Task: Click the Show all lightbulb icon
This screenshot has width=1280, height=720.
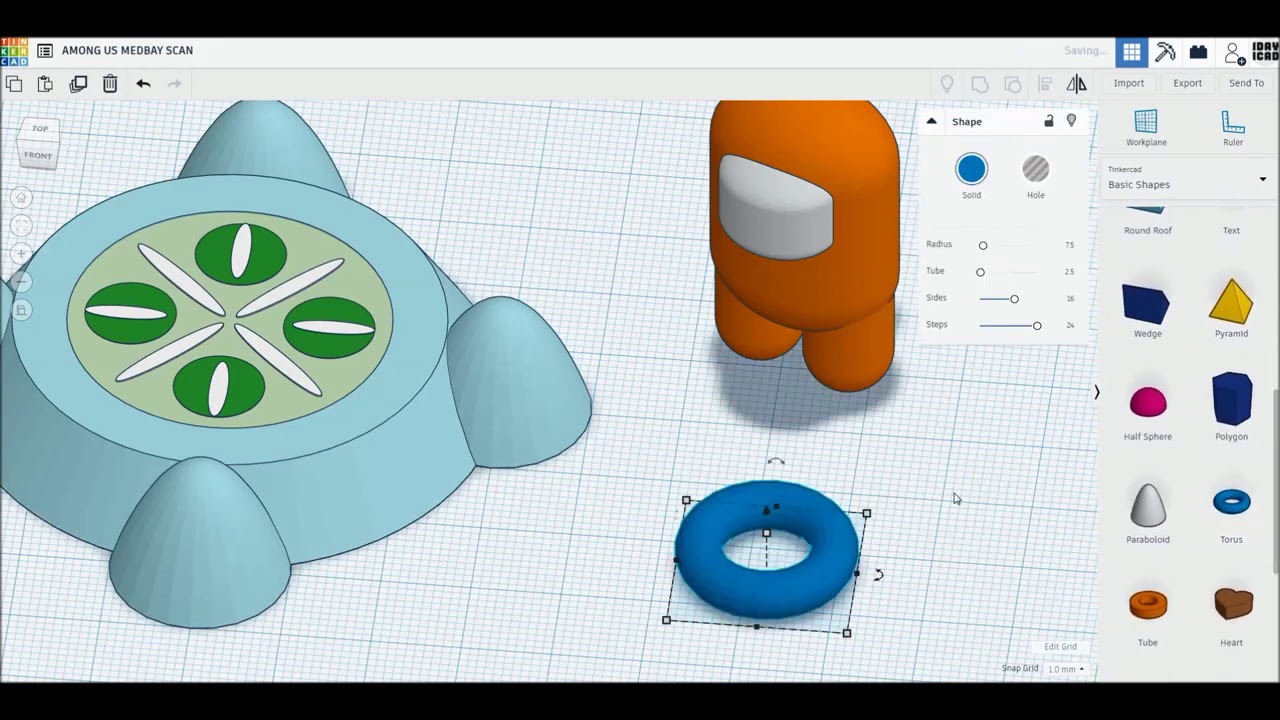Action: tap(947, 84)
